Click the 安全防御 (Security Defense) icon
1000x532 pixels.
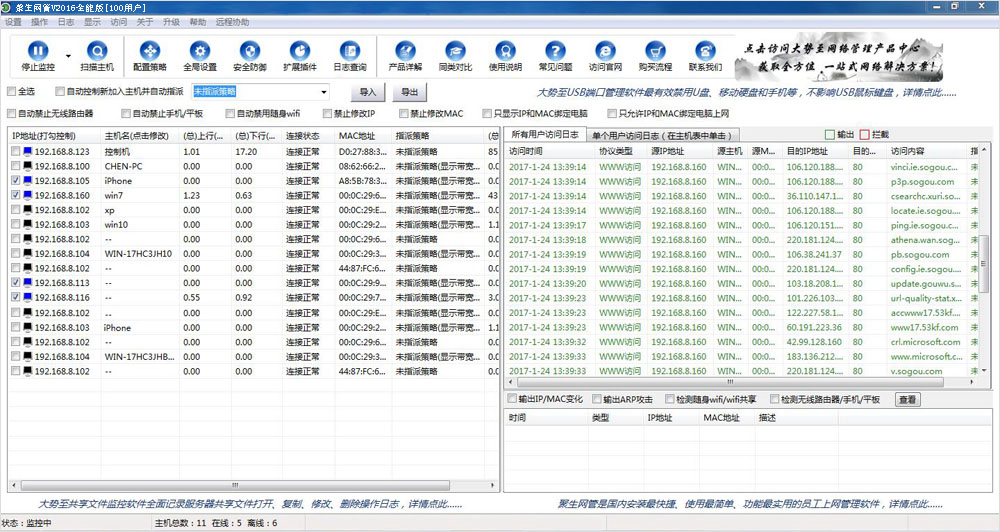pyautogui.click(x=250, y=52)
